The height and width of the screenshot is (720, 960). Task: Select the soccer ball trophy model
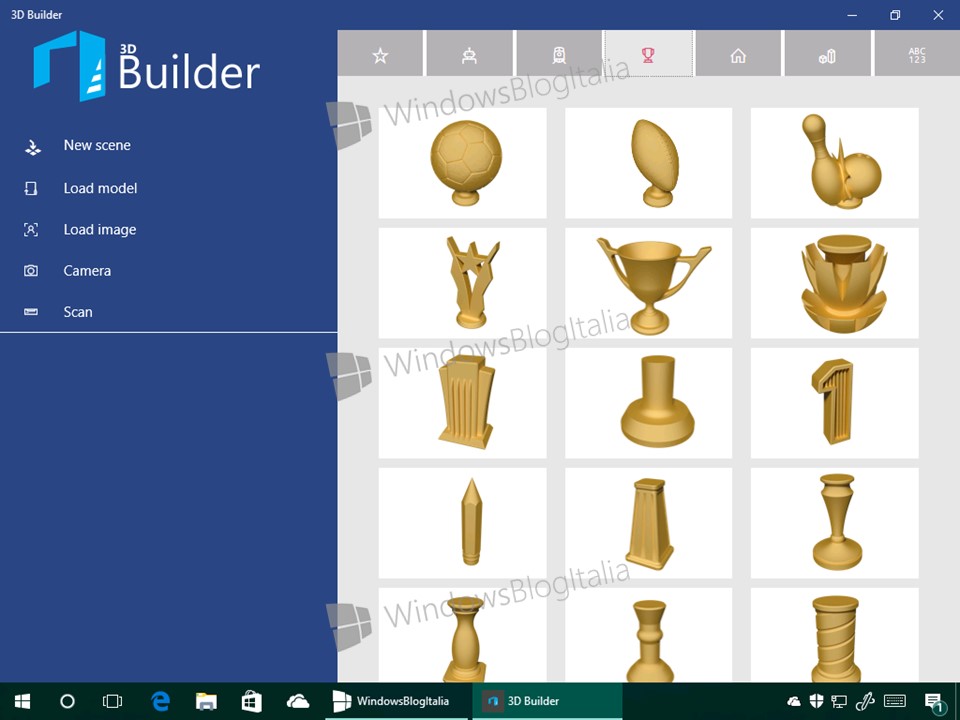click(x=462, y=163)
